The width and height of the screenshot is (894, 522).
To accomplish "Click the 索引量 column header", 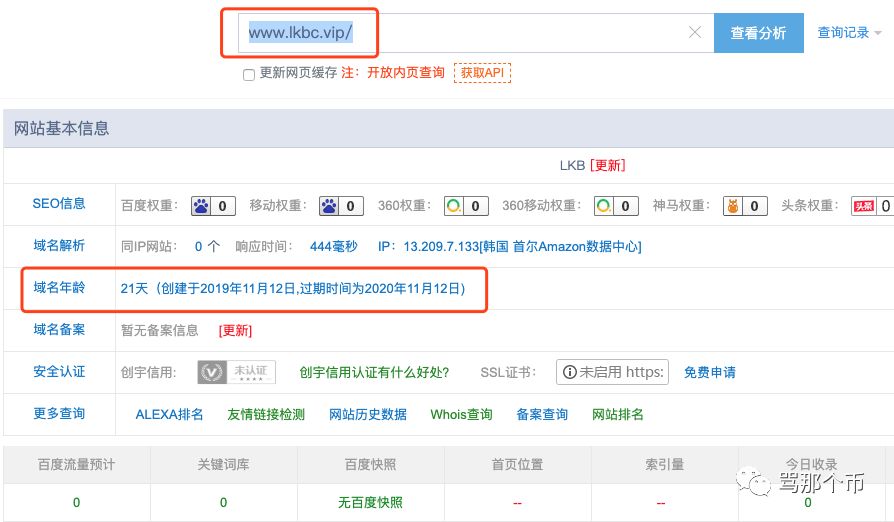I will pyautogui.click(x=664, y=464).
